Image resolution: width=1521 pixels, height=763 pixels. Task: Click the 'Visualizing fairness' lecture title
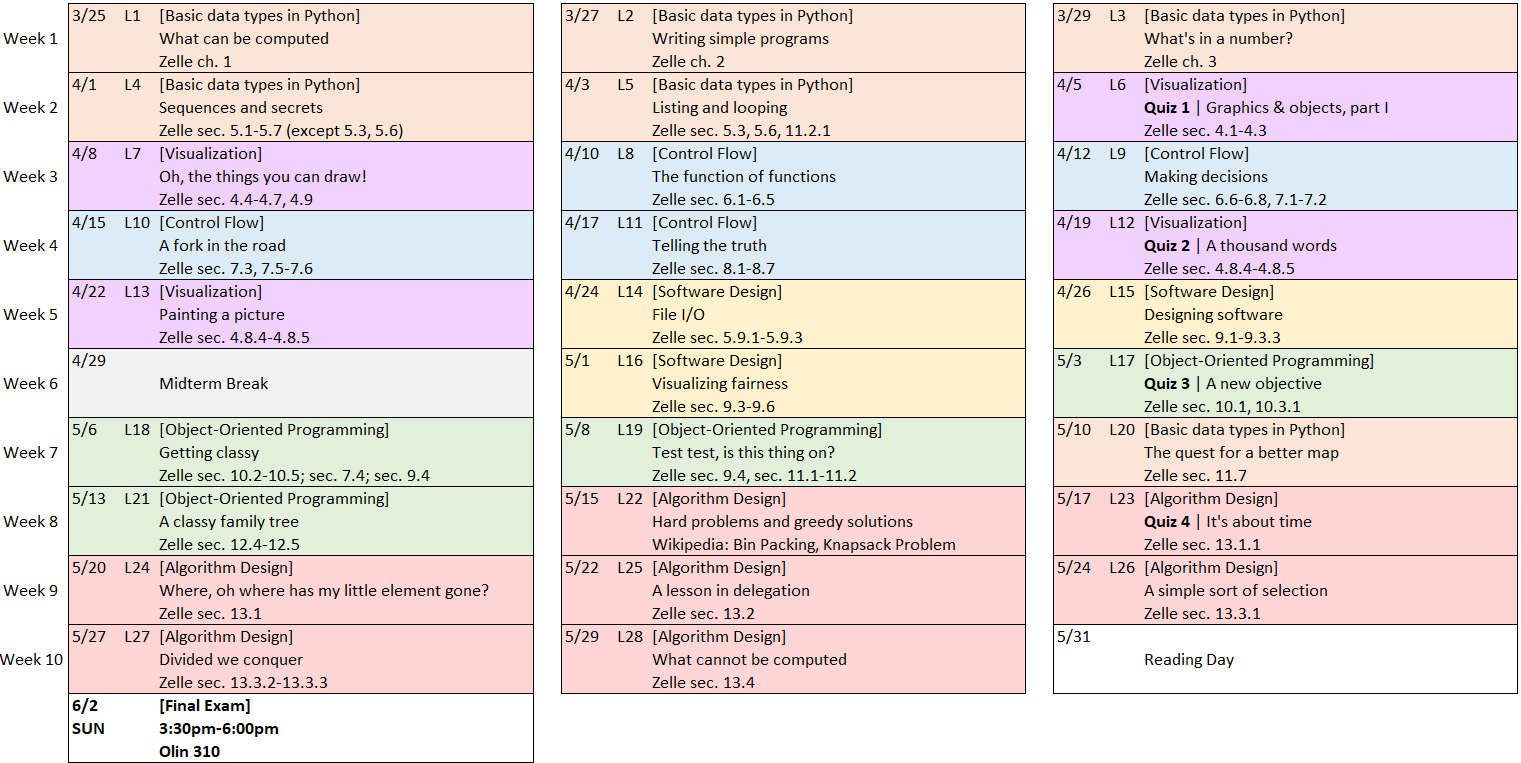[x=719, y=384]
